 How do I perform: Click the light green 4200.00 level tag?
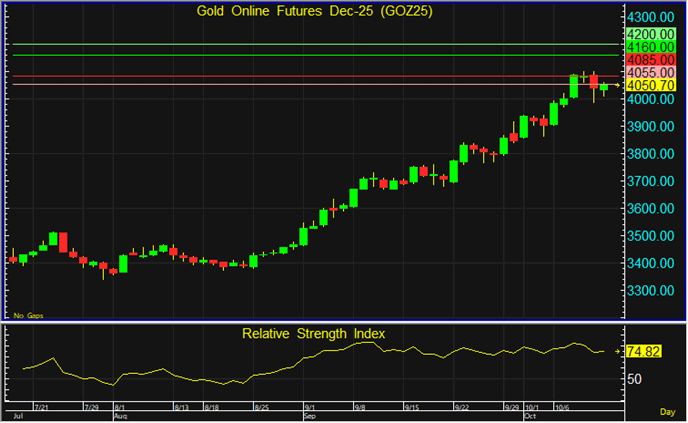tap(649, 33)
